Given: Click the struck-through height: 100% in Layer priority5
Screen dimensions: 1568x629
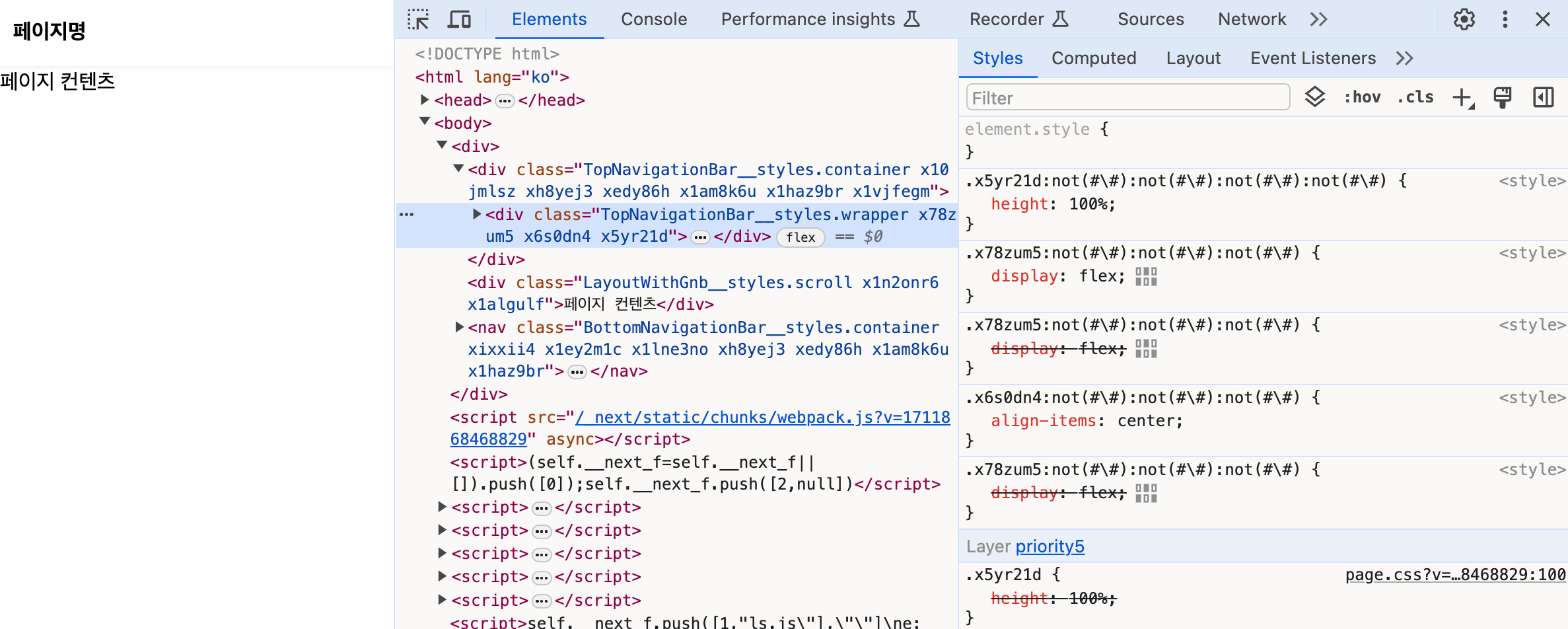Looking at the screenshot, I should 1053,599.
